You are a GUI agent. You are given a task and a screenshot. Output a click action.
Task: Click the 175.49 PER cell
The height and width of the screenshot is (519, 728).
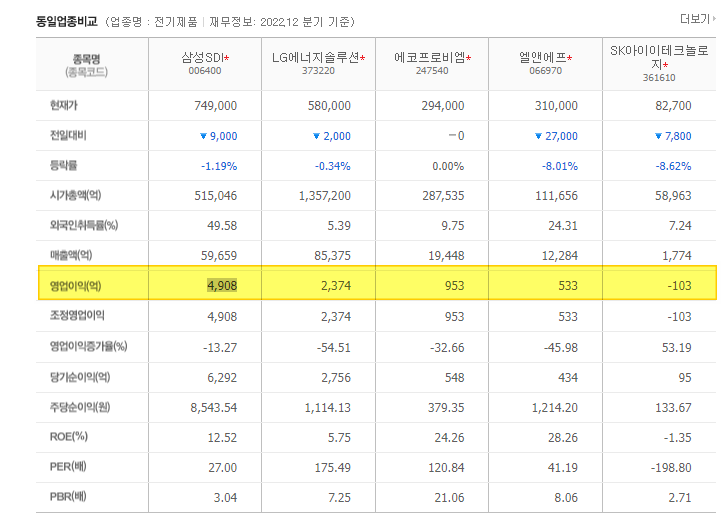332,468
